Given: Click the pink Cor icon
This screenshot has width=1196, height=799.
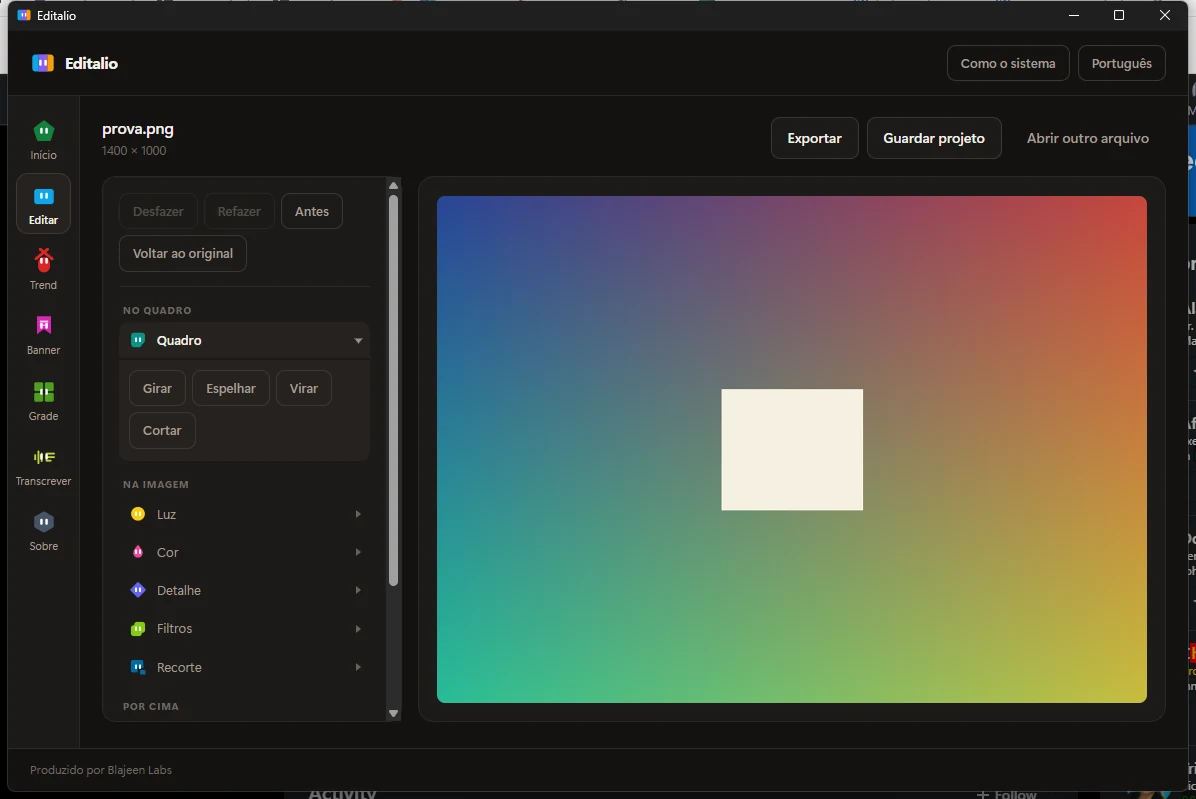Looking at the screenshot, I should click(138, 552).
